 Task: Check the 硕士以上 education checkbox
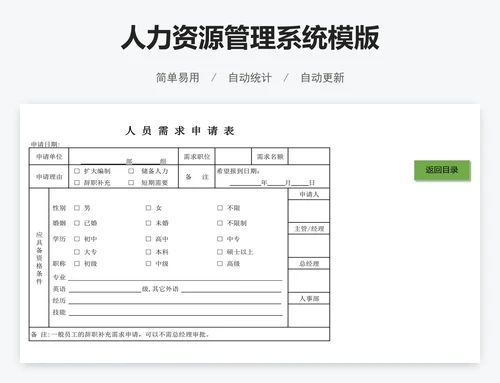point(220,252)
